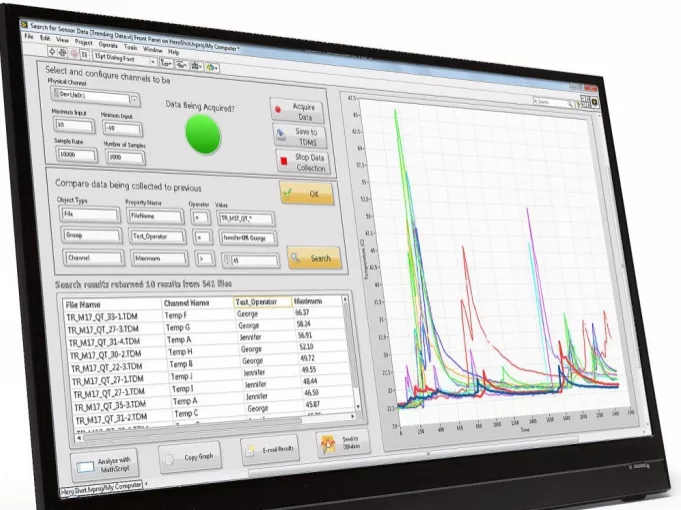The height and width of the screenshot is (510, 681).
Task: Click the Number of Samples field
Action: point(125,158)
